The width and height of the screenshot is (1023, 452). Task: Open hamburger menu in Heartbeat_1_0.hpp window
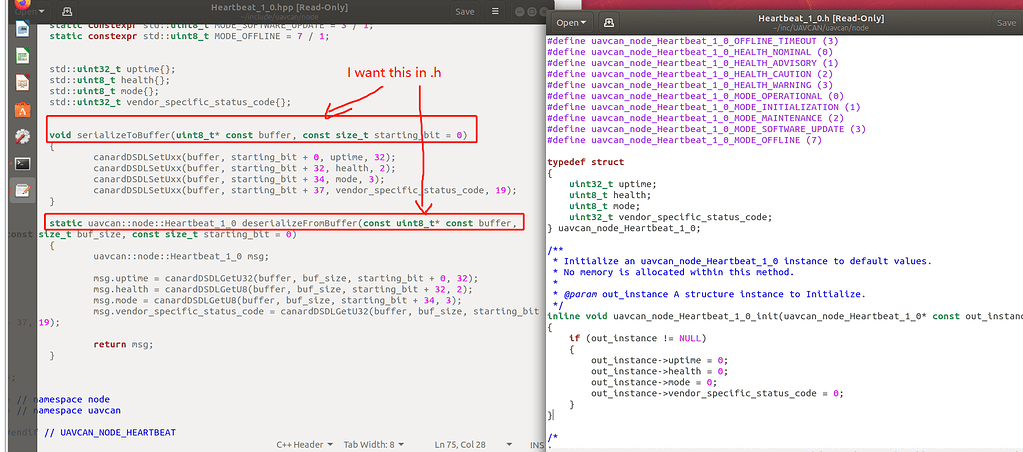pos(495,11)
